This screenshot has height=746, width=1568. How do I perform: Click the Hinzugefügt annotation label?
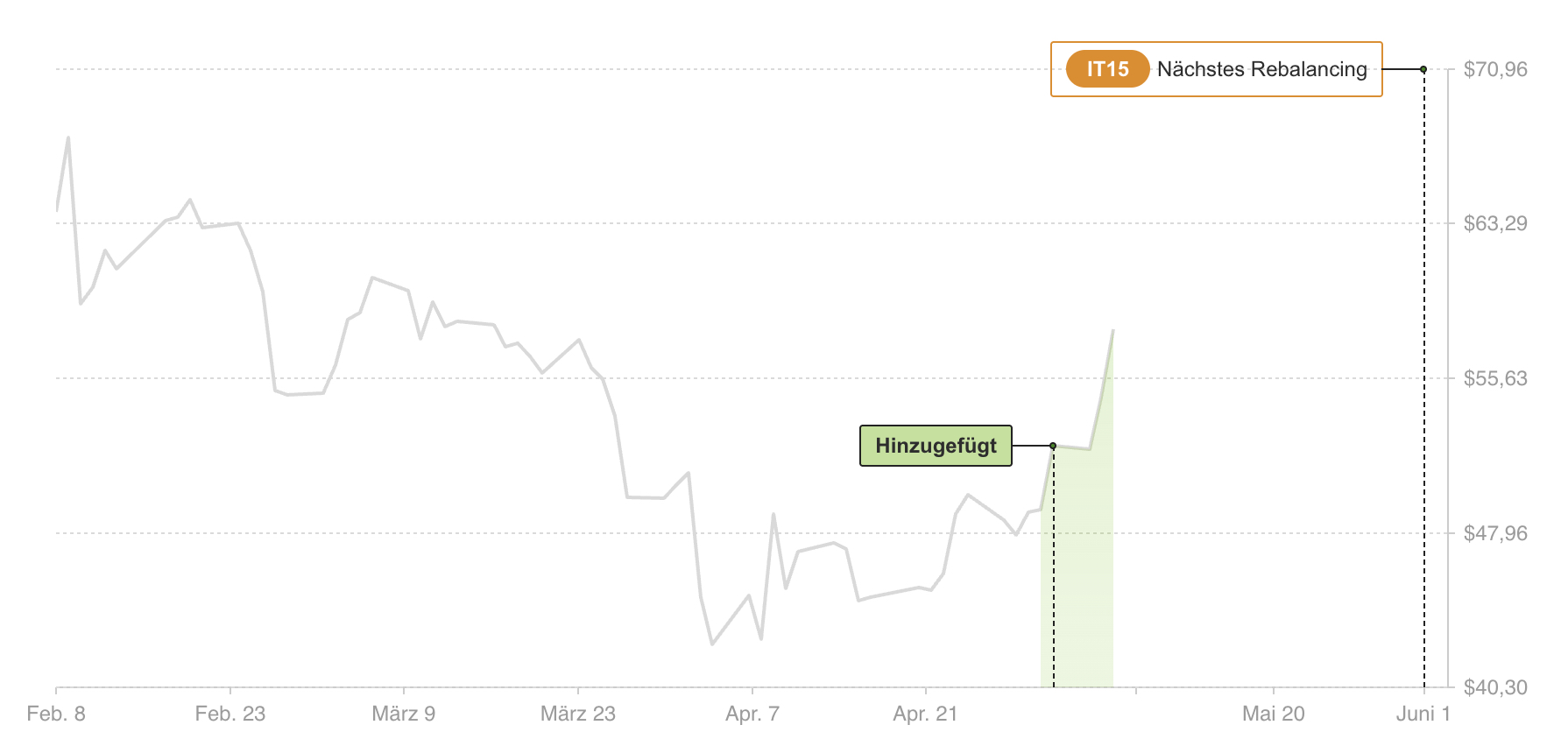936,446
